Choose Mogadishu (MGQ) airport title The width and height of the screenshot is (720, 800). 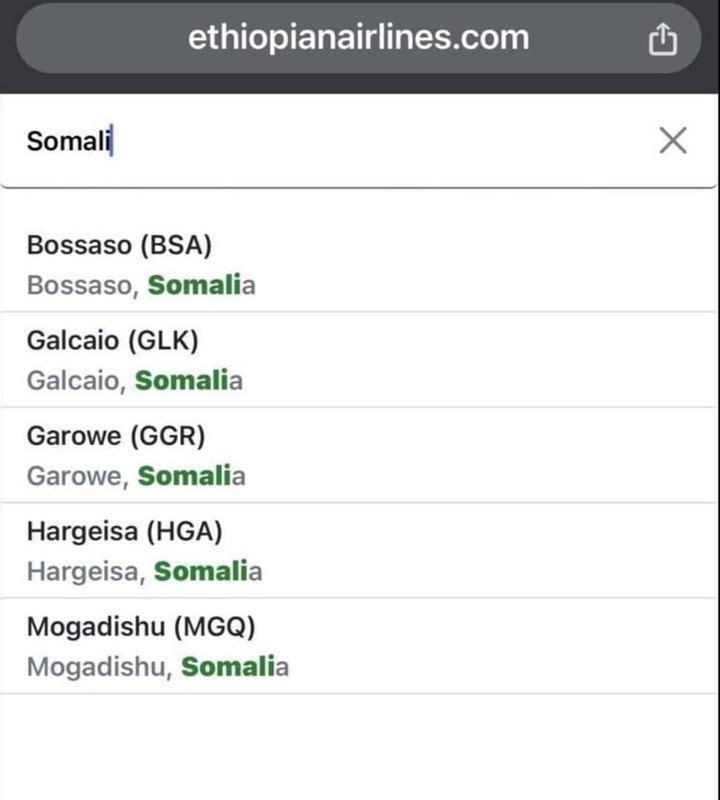pyautogui.click(x=141, y=627)
